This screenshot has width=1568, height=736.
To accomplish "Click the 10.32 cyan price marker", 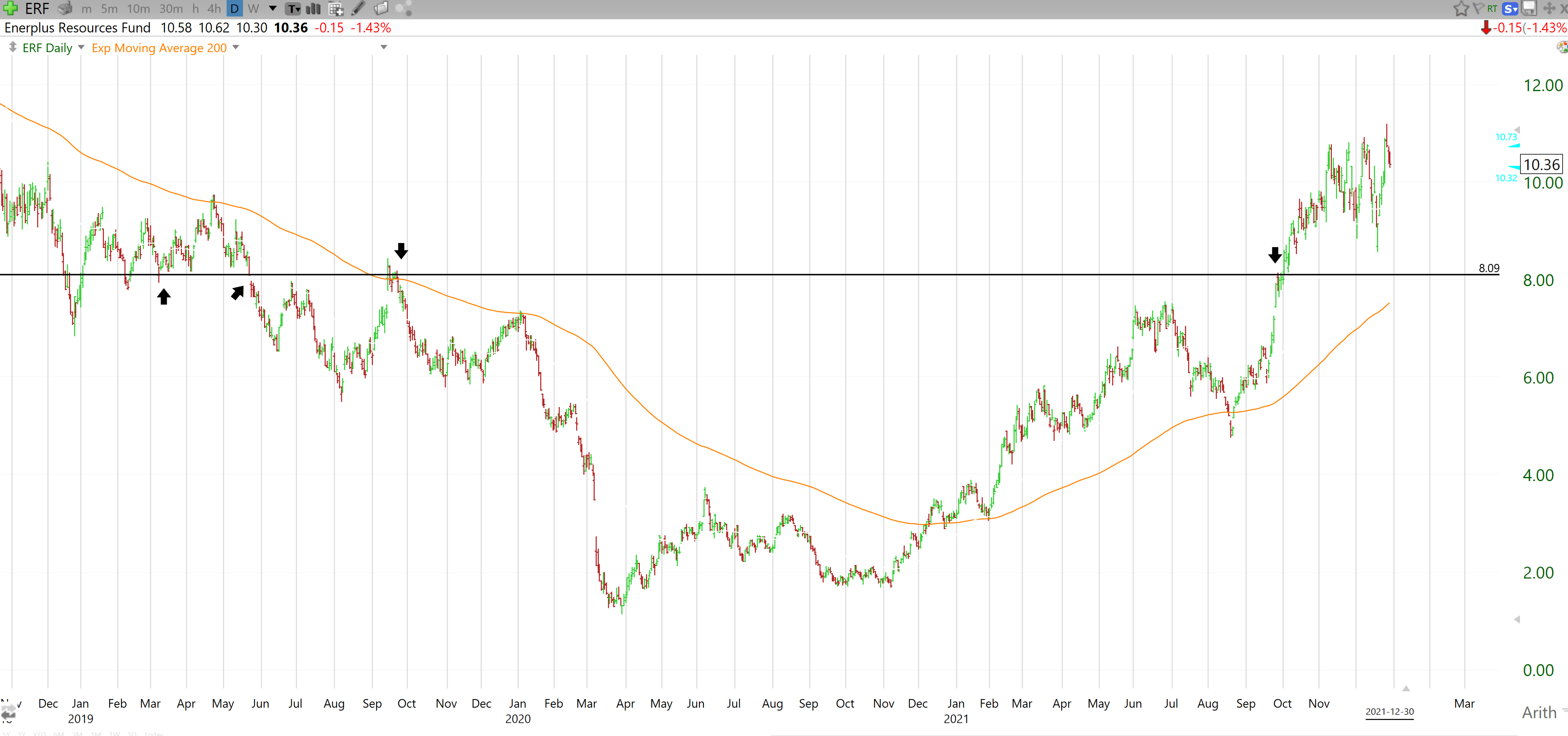I will (x=1506, y=178).
